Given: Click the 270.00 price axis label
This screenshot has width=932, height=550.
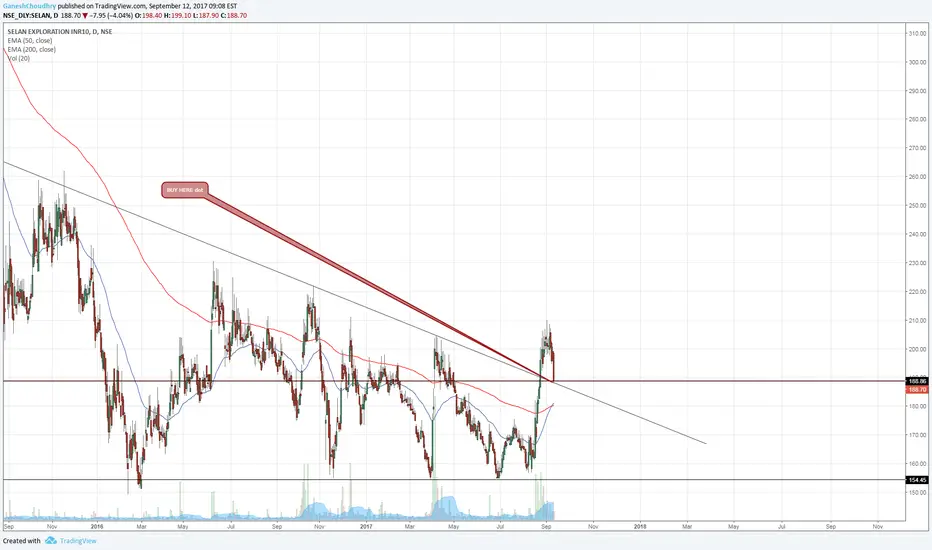Looking at the screenshot, I should click(918, 148).
